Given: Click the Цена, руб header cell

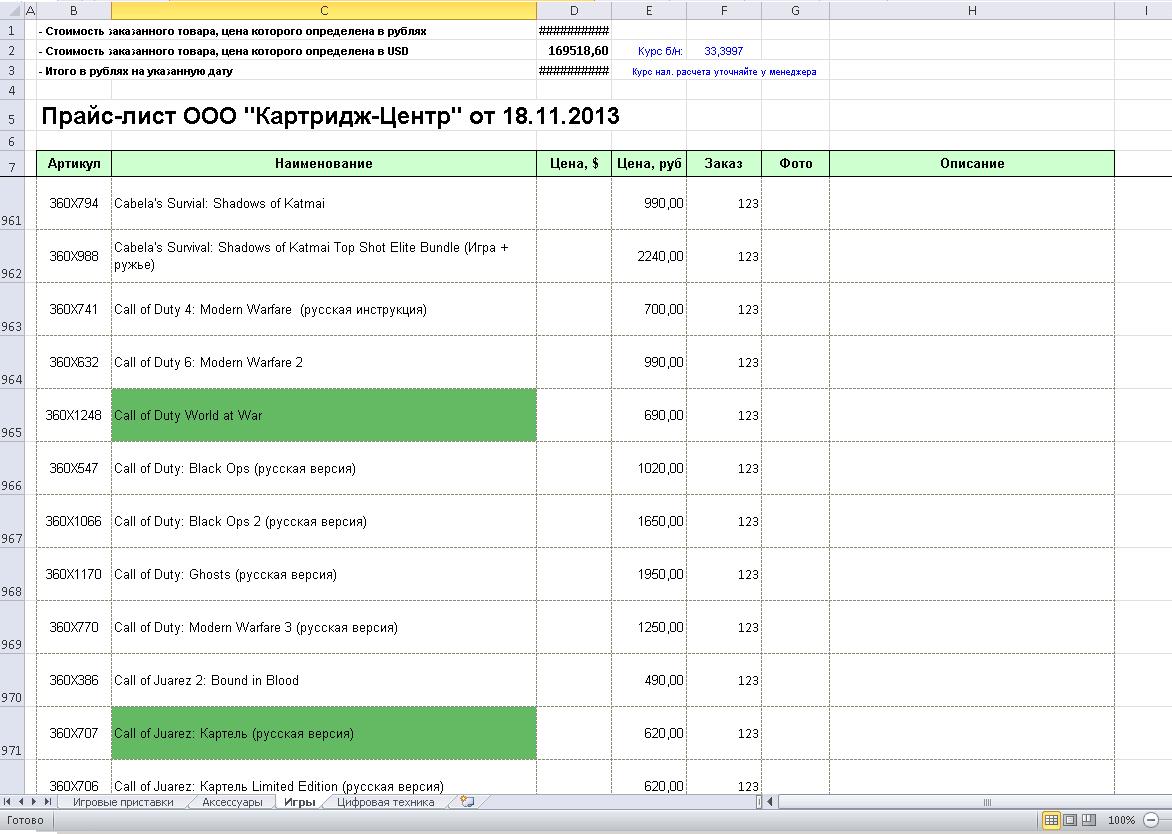Looking at the screenshot, I should 649,163.
